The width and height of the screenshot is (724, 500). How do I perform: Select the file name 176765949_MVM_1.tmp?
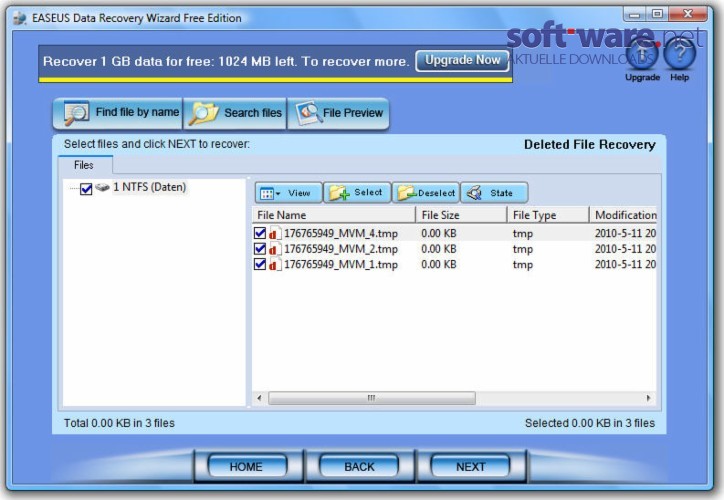click(x=341, y=265)
